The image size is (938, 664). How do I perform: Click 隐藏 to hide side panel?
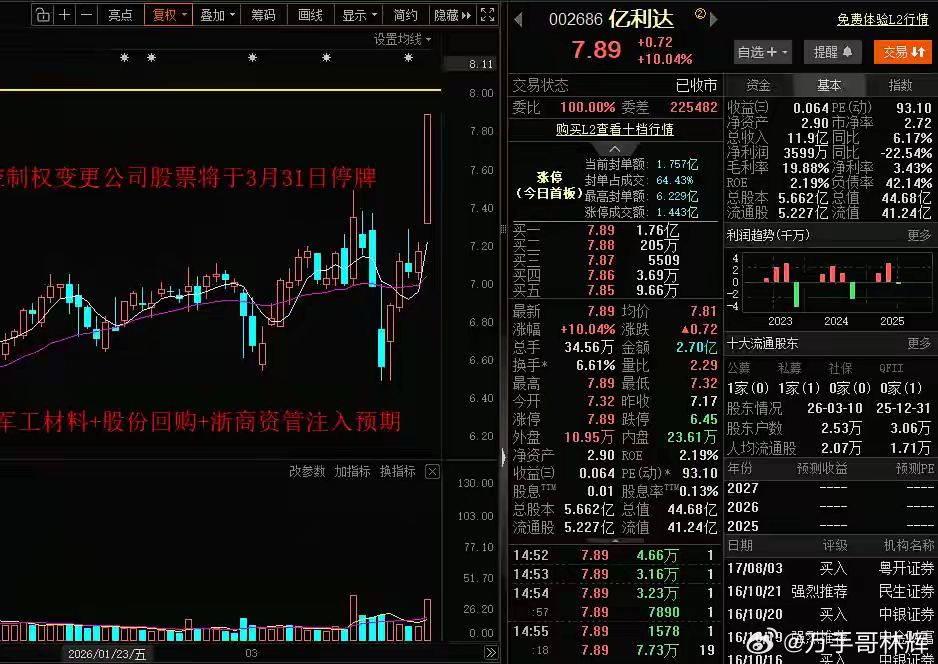tap(452, 15)
